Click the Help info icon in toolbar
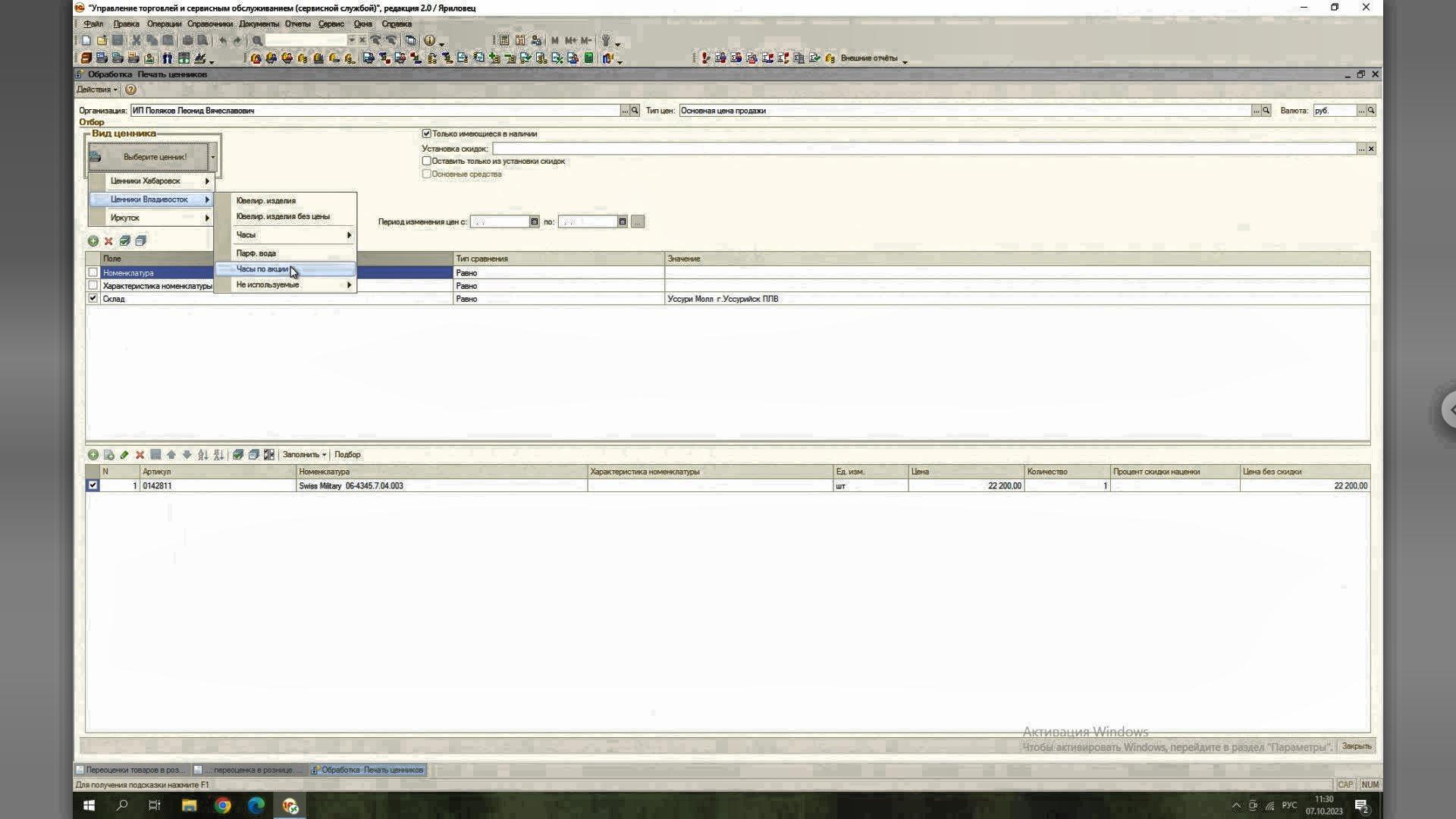 click(x=429, y=40)
